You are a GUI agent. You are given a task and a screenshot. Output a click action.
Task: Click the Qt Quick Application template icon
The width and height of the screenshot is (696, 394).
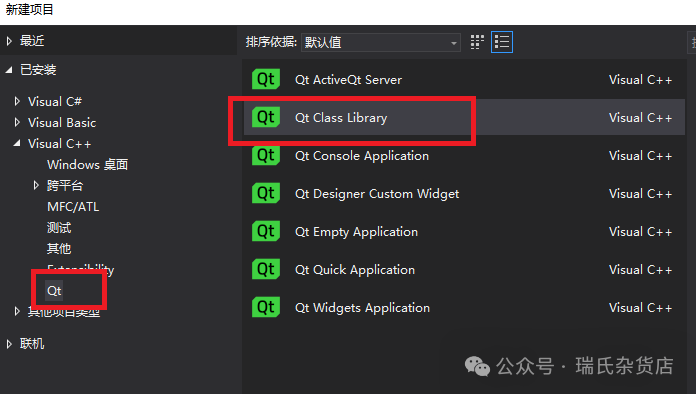pyautogui.click(x=266, y=269)
